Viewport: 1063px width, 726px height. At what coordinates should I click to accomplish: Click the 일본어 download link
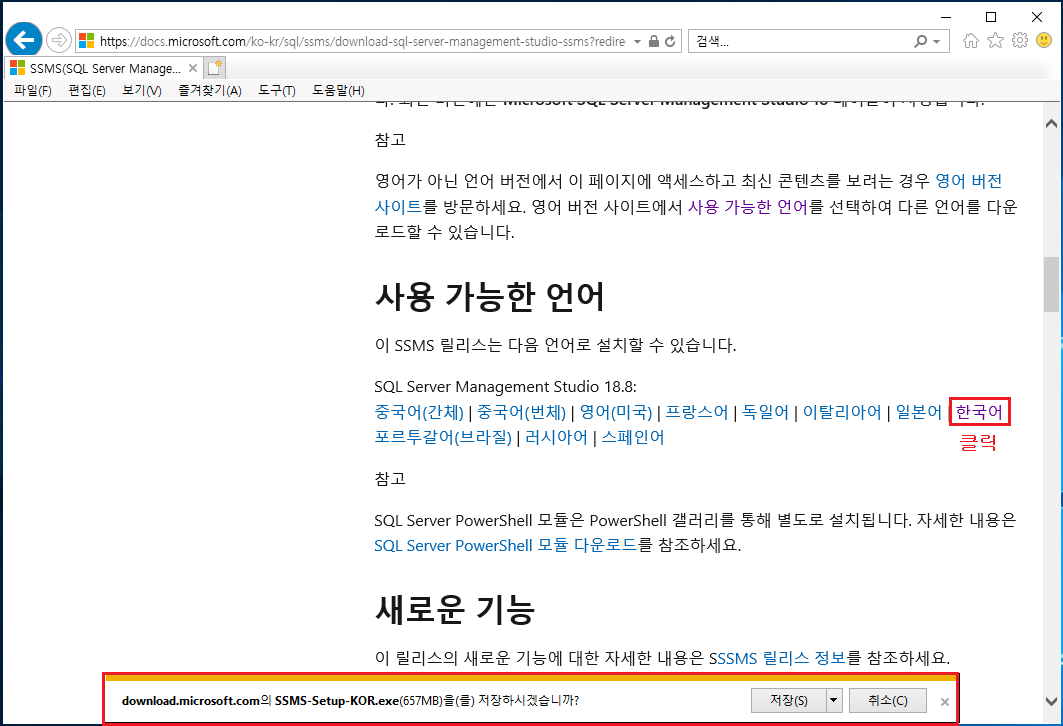919,411
